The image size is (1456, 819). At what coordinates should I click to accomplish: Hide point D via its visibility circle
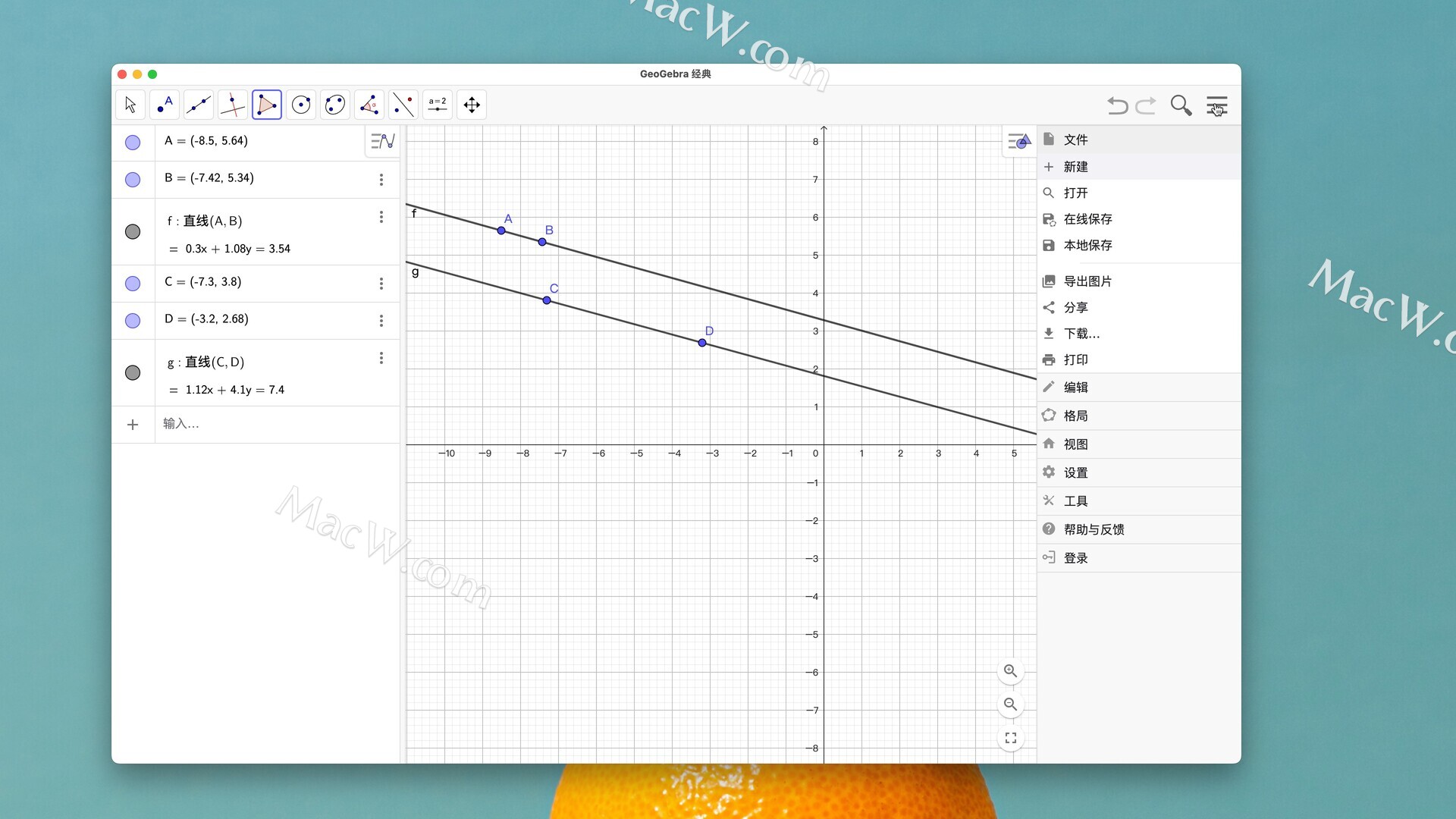point(133,321)
